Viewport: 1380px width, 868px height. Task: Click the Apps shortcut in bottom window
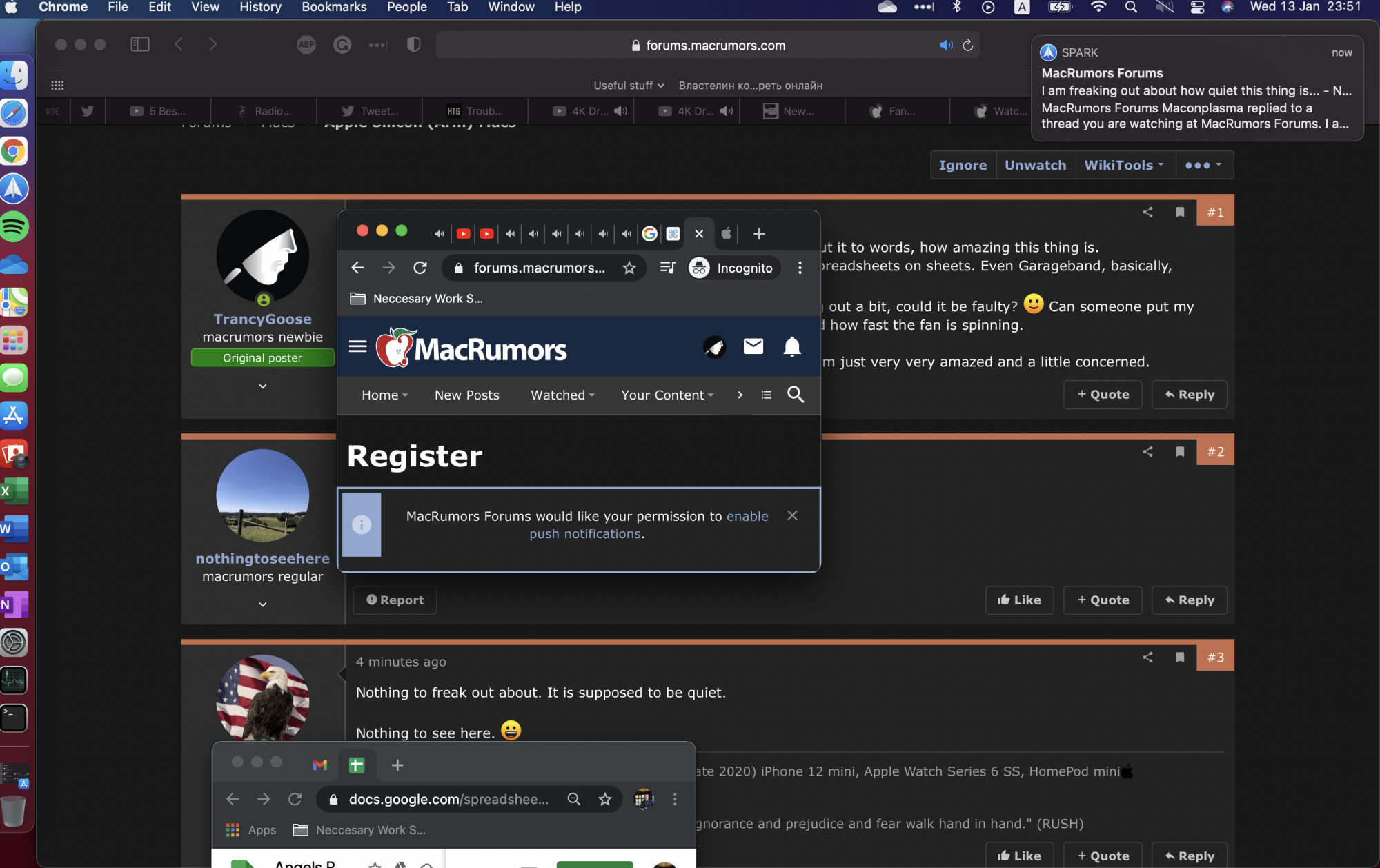point(251,830)
